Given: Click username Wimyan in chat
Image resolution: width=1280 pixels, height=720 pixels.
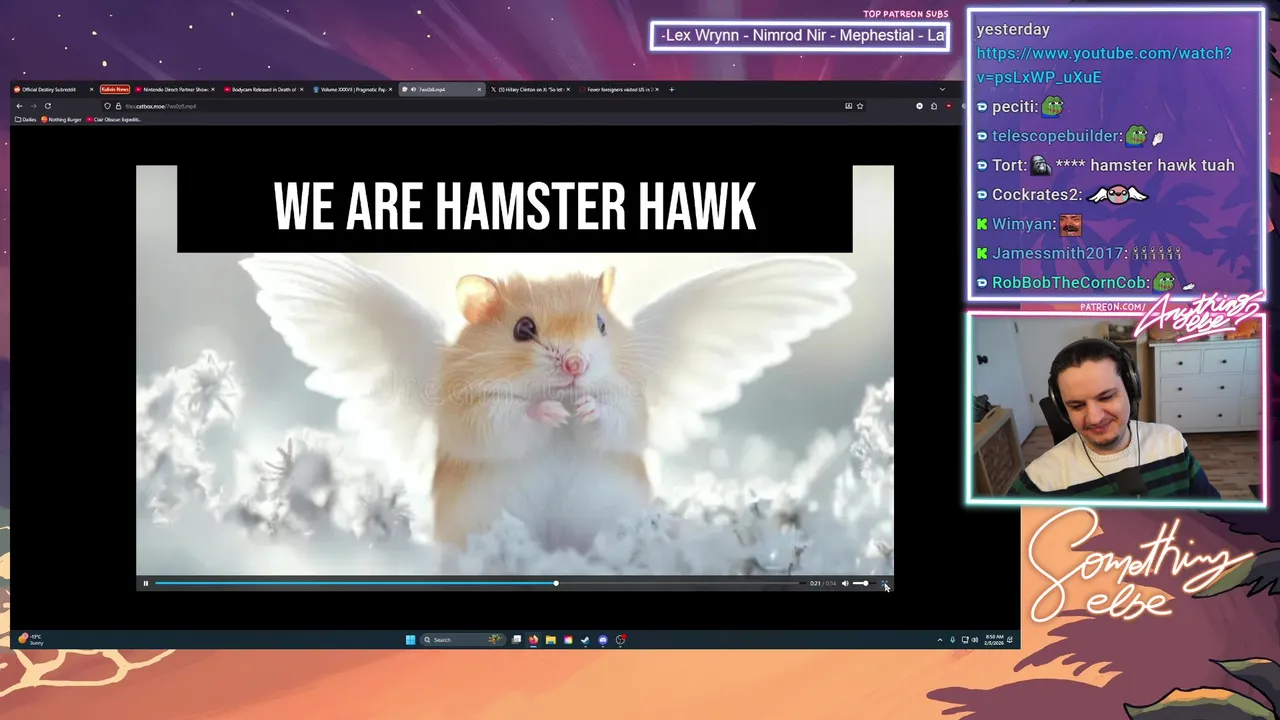Looking at the screenshot, I should pos(1024,224).
